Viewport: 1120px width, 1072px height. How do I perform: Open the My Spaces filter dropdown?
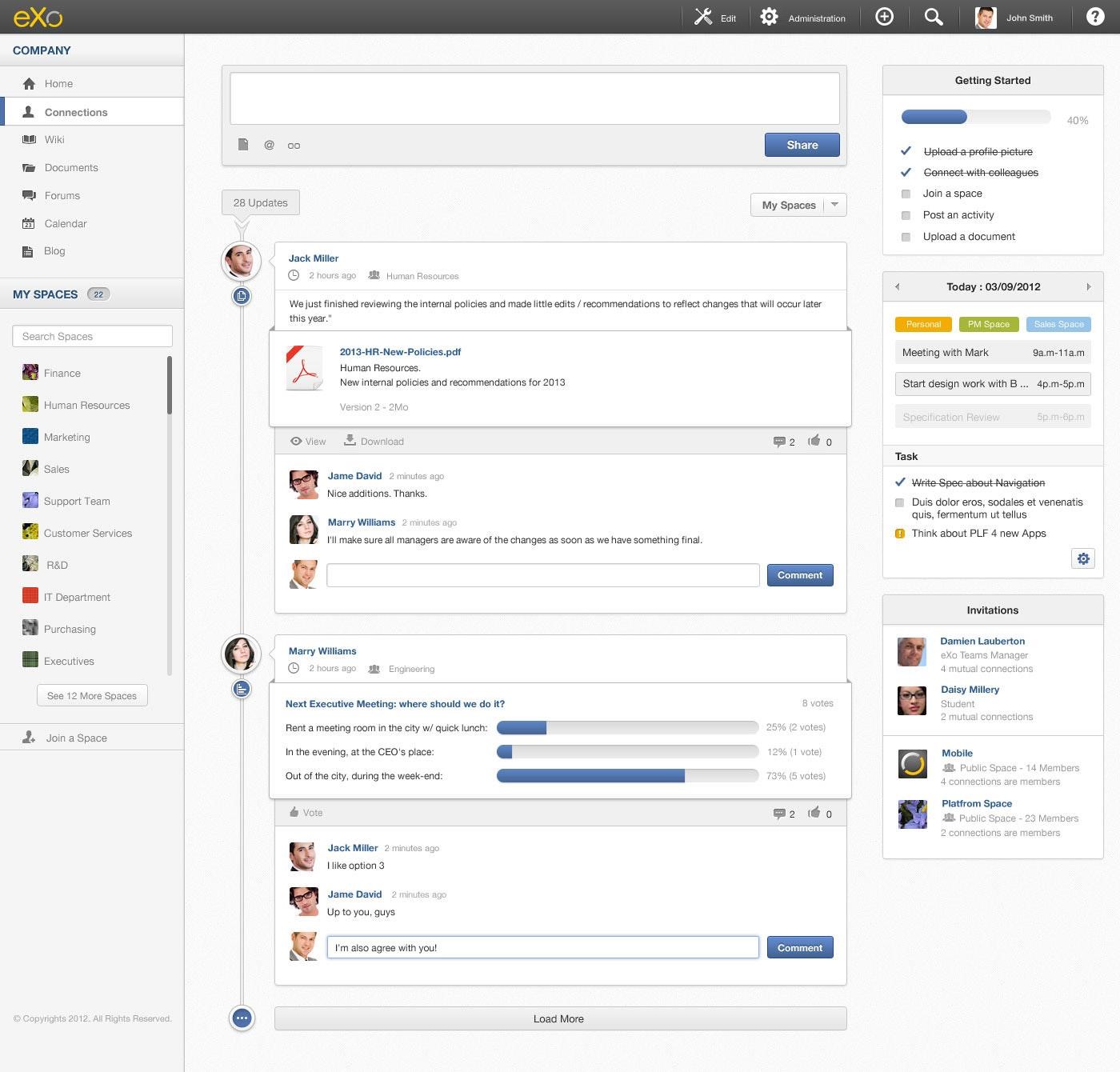pyautogui.click(x=798, y=205)
